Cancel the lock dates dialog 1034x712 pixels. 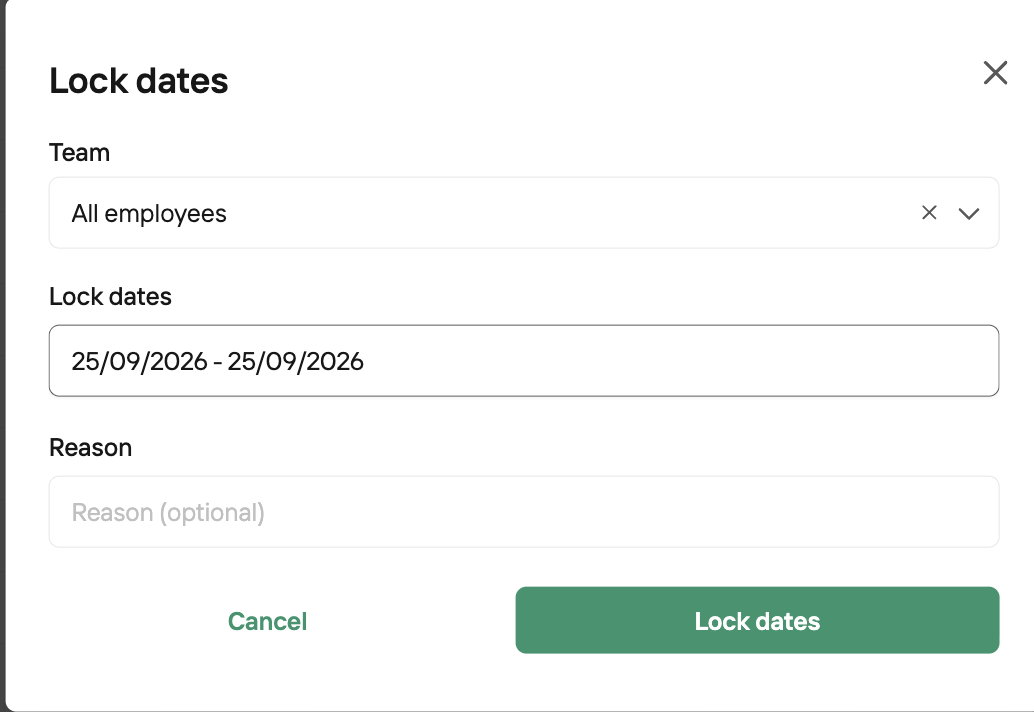pyautogui.click(x=267, y=621)
